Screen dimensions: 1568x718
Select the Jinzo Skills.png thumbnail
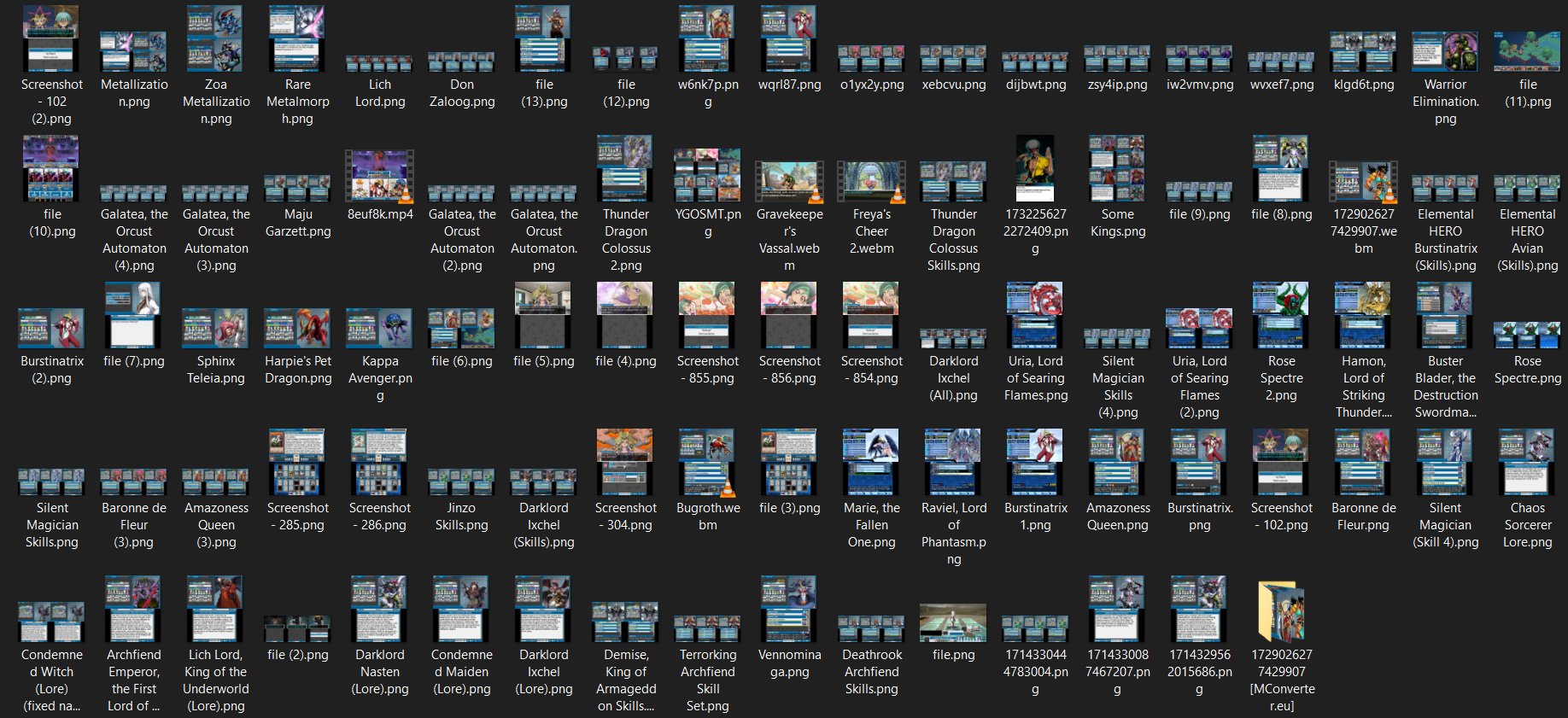(x=461, y=482)
